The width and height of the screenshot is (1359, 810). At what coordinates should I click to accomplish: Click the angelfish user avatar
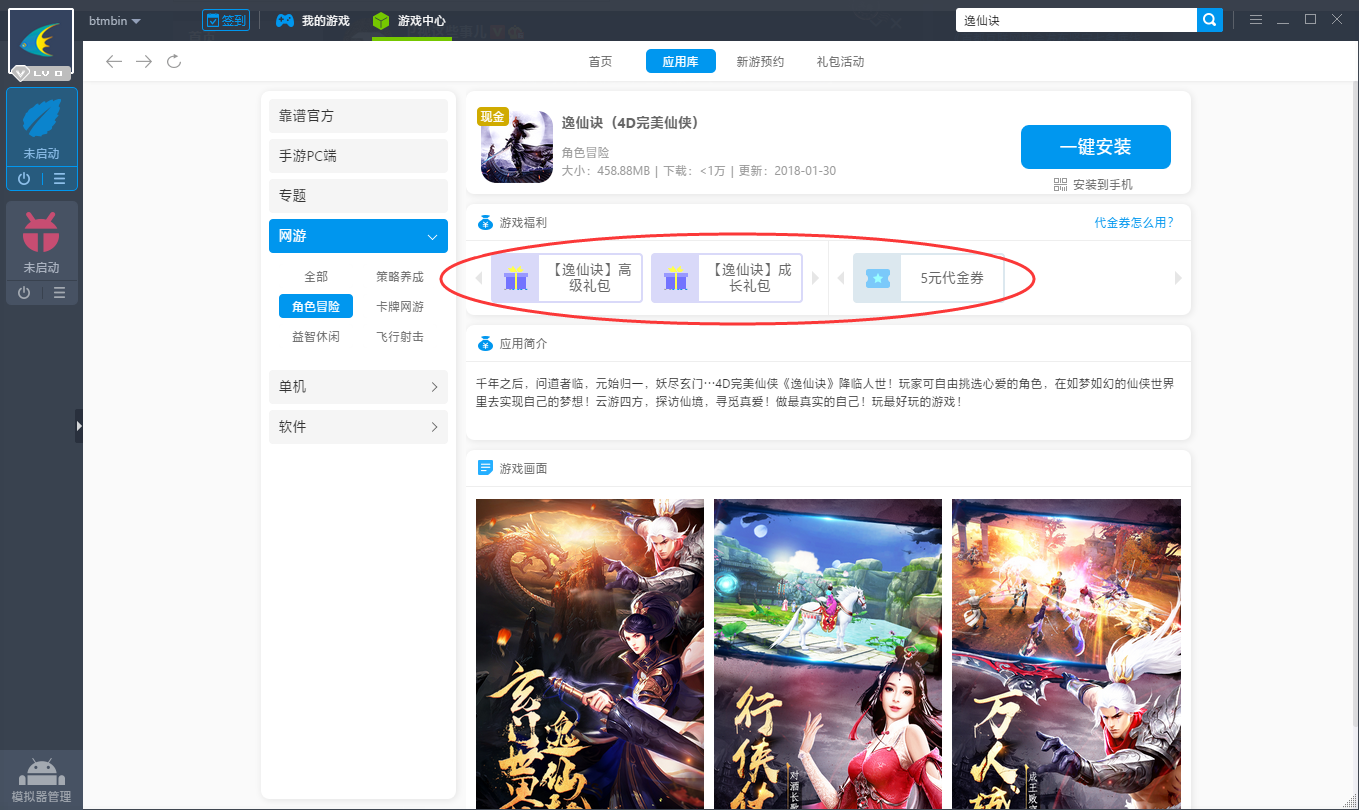pos(41,43)
